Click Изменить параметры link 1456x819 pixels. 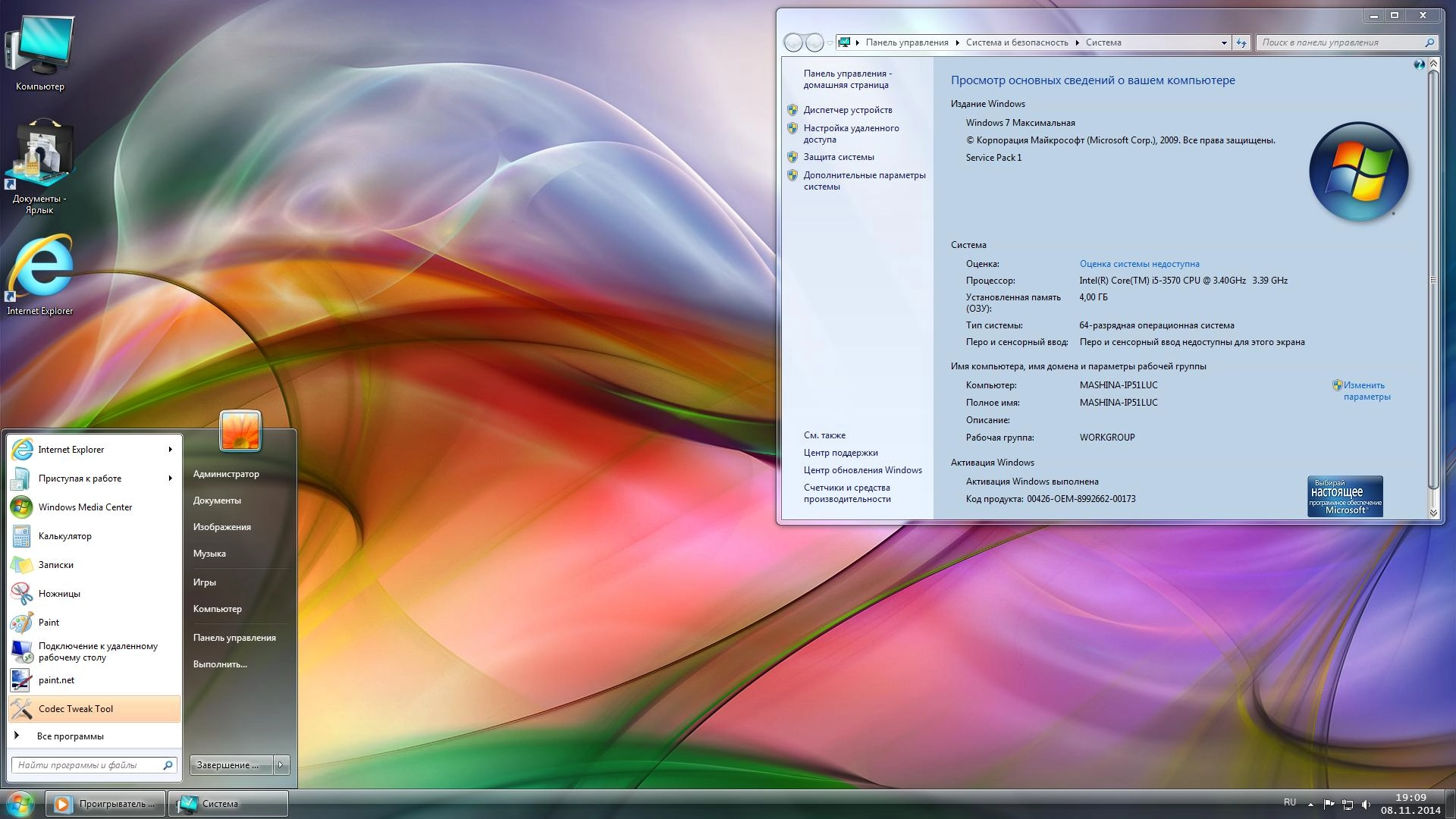pos(1367,391)
